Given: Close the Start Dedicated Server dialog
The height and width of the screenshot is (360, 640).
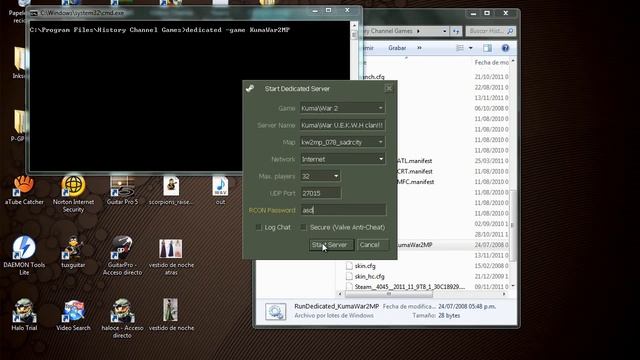Looking at the screenshot, I should pyautogui.click(x=389, y=88).
